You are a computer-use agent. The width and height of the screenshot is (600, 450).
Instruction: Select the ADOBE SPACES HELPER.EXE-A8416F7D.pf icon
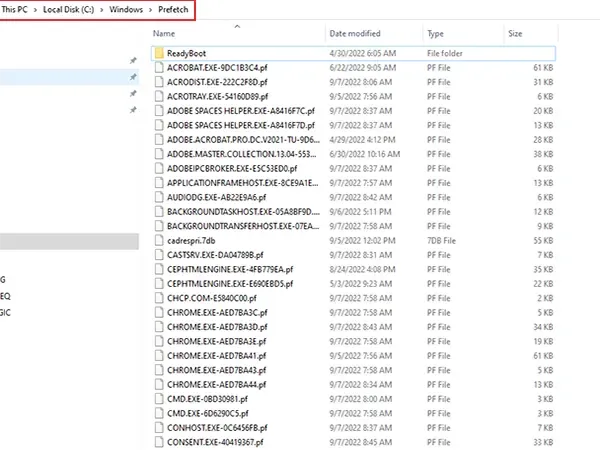click(159, 126)
